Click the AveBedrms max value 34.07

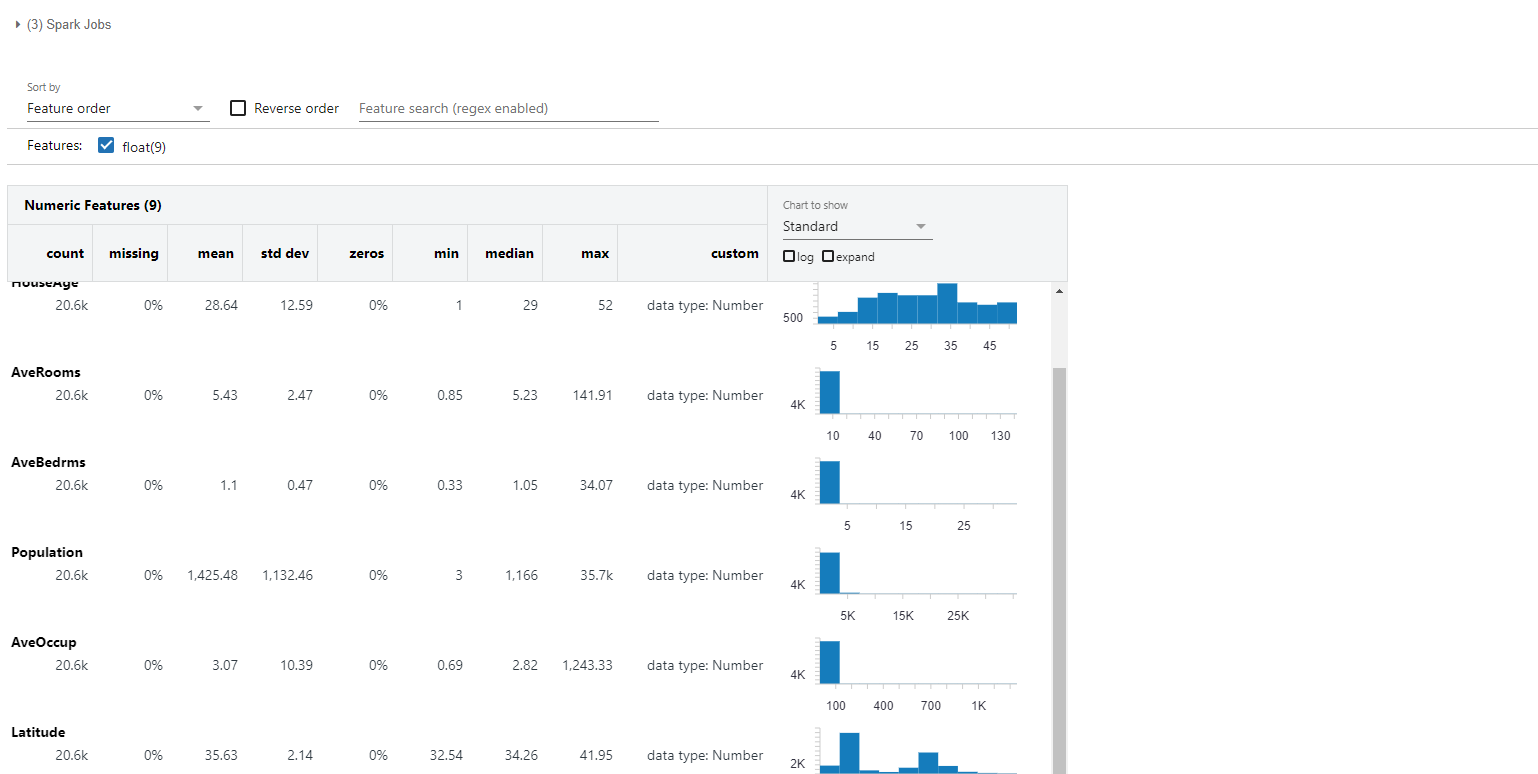pos(595,485)
